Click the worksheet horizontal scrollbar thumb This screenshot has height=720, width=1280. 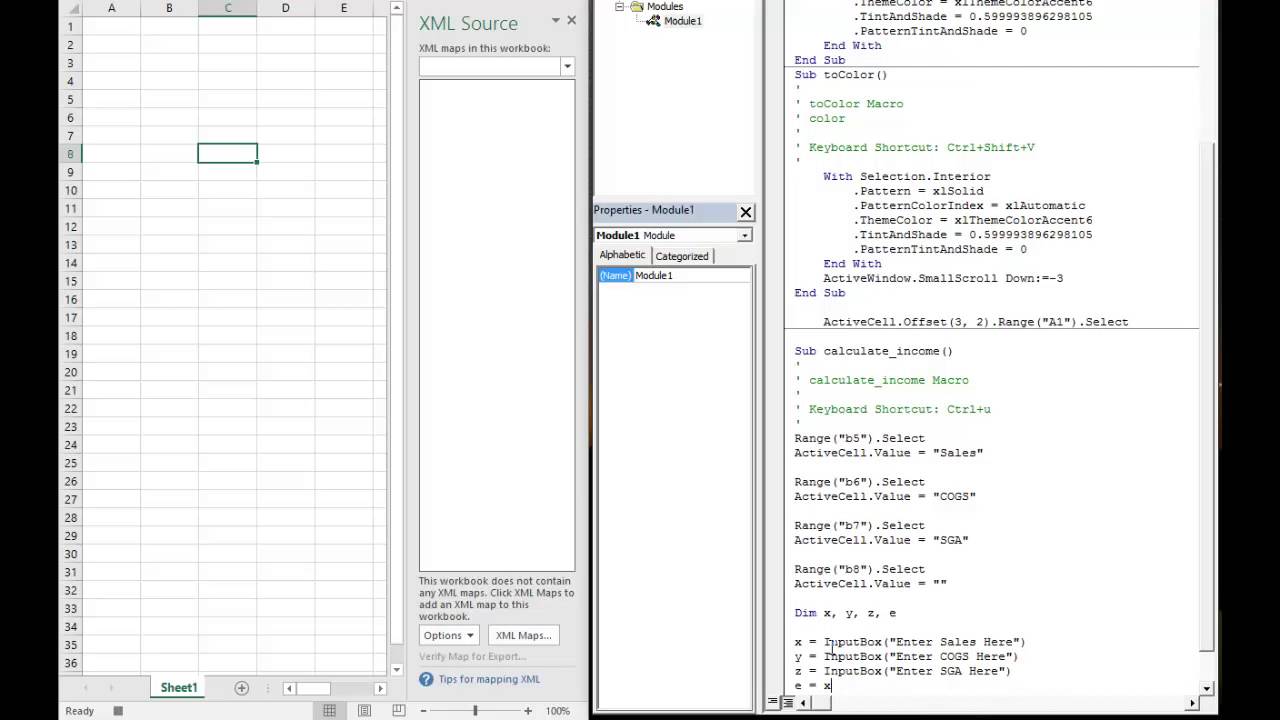(313, 688)
